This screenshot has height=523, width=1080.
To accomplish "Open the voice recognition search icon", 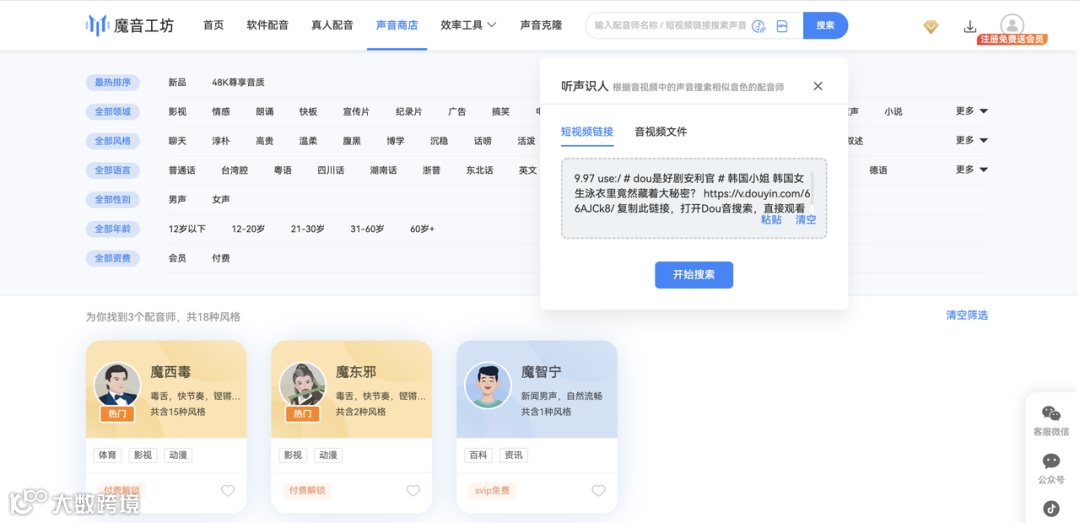I will pyautogui.click(x=758, y=25).
